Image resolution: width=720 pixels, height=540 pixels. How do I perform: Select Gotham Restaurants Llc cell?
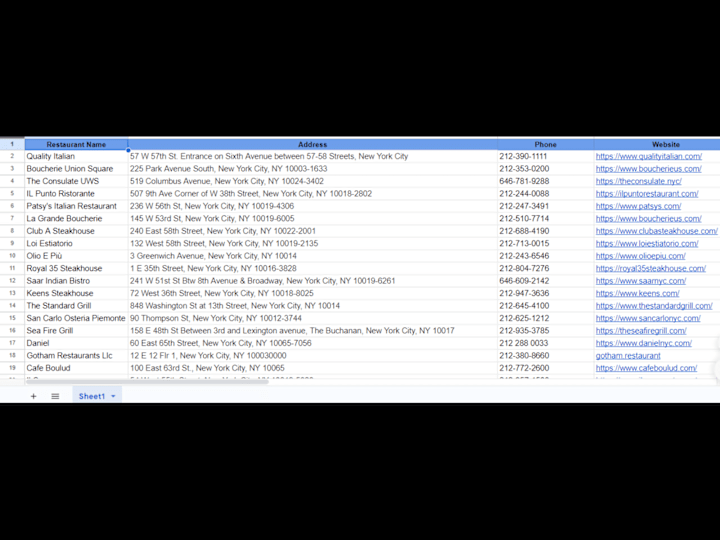point(76,355)
